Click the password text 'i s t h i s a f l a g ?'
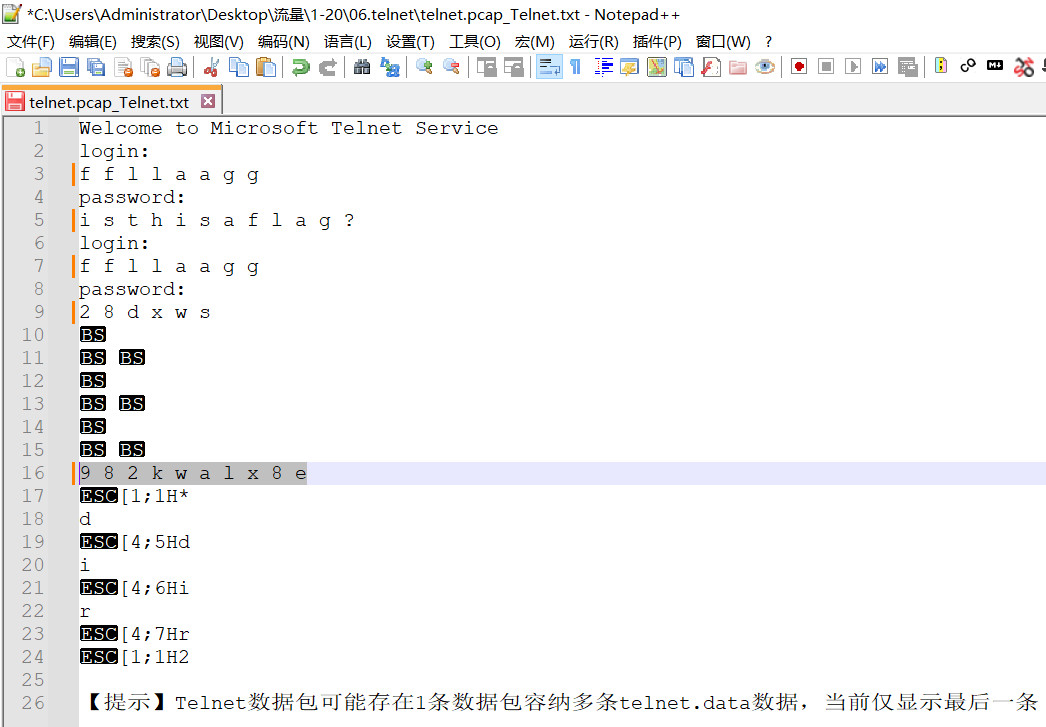Viewport: 1046px width, 727px height. click(217, 220)
